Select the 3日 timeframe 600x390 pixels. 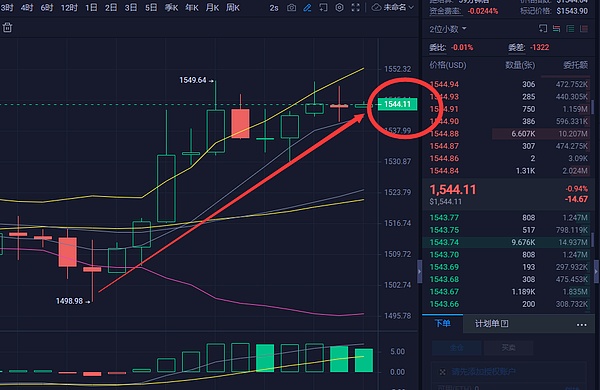pos(131,8)
